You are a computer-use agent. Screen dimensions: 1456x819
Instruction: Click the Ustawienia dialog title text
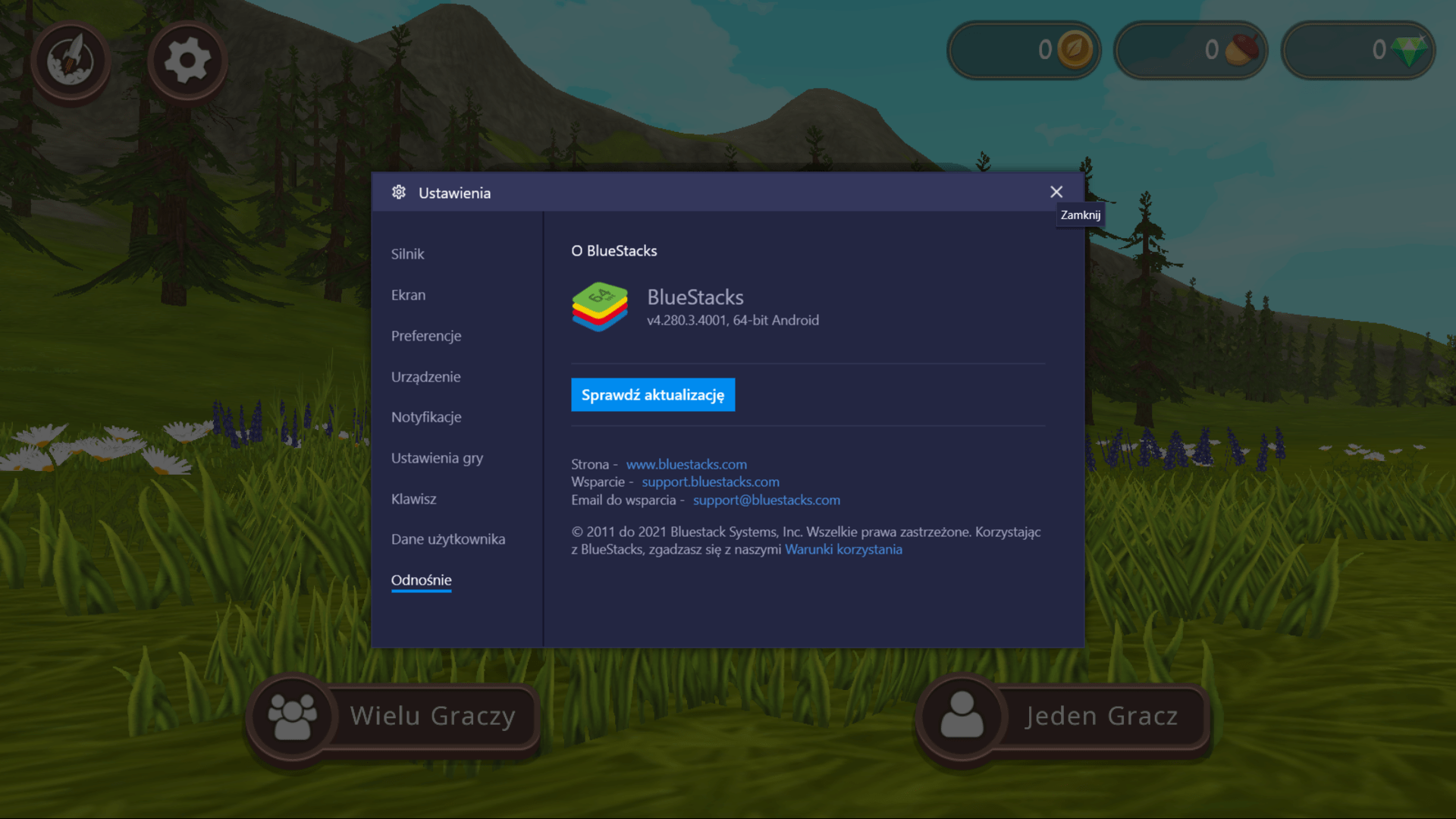tap(454, 193)
